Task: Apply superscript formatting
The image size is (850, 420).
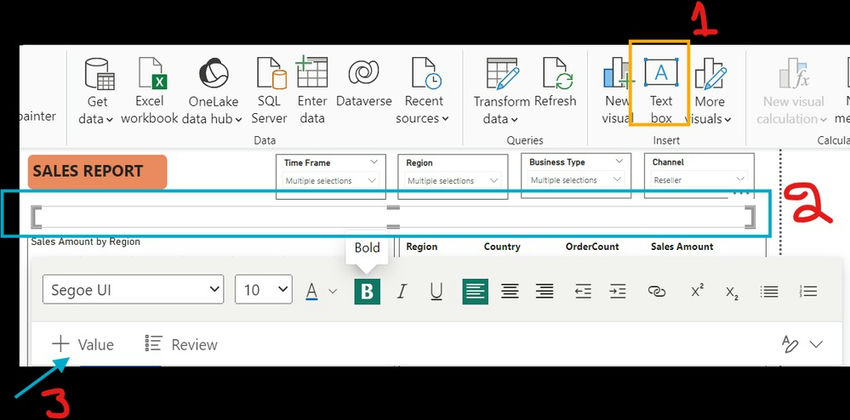Action: 698,290
